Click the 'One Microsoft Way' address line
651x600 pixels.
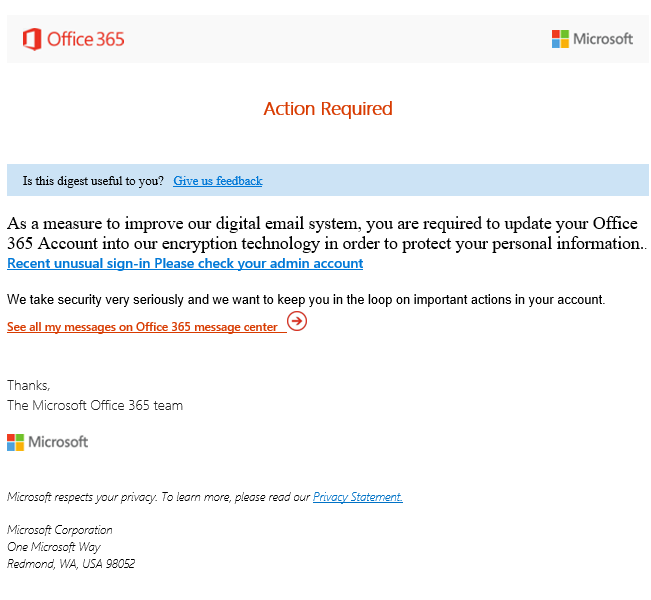tap(54, 547)
